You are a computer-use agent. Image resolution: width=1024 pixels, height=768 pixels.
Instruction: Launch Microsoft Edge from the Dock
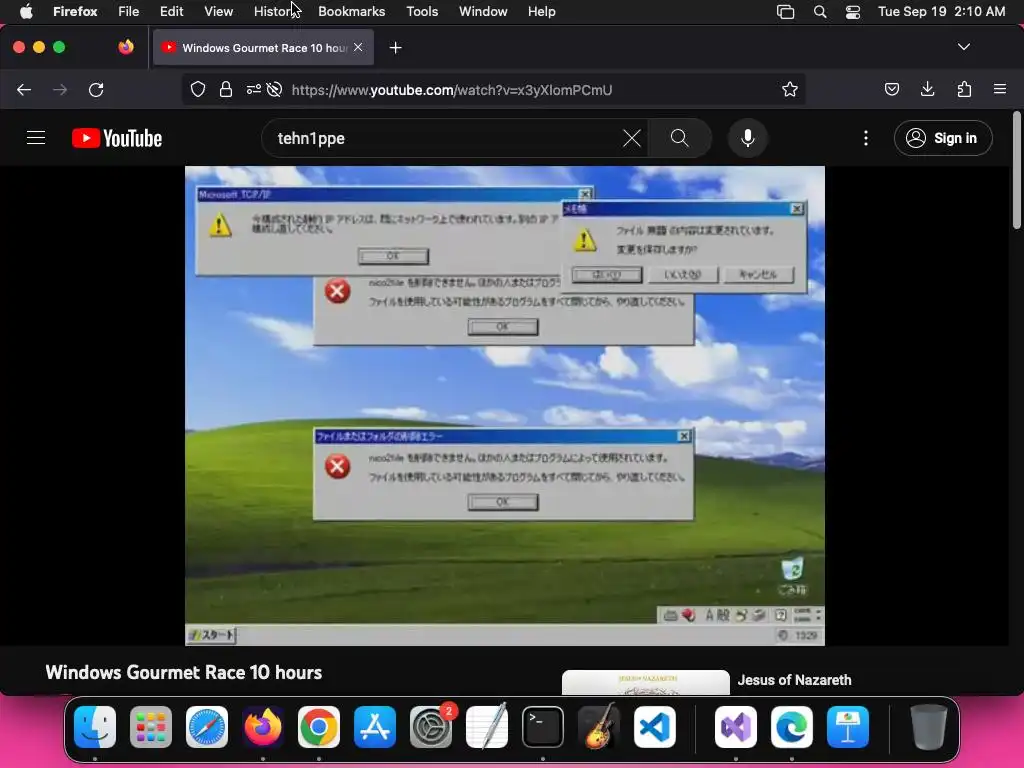tap(792, 727)
